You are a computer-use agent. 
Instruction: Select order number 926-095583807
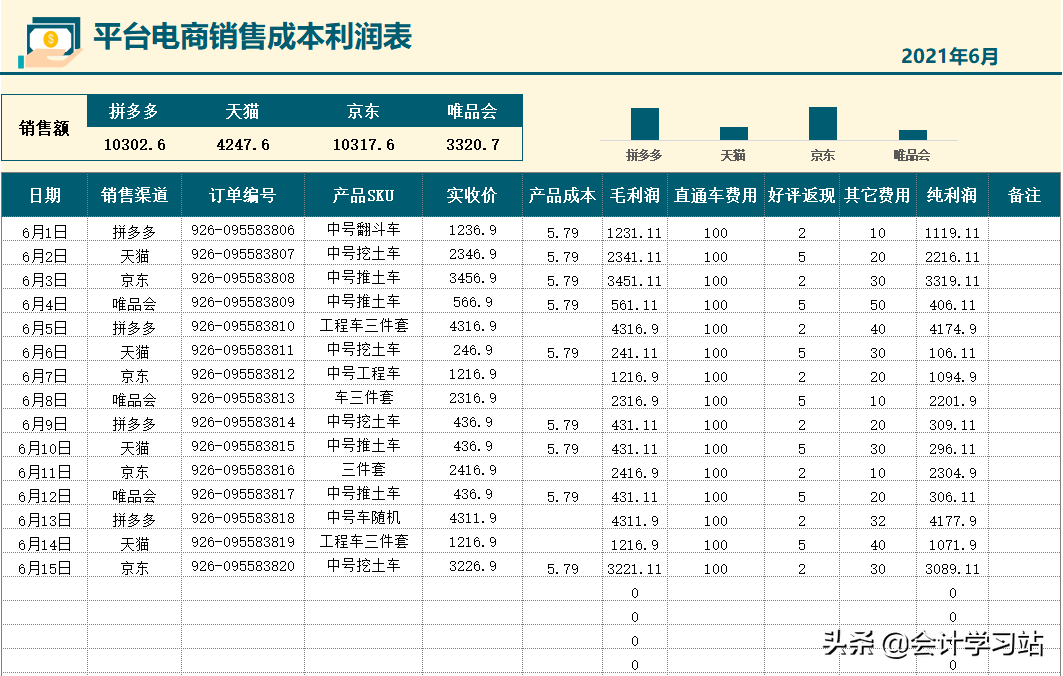coord(243,254)
